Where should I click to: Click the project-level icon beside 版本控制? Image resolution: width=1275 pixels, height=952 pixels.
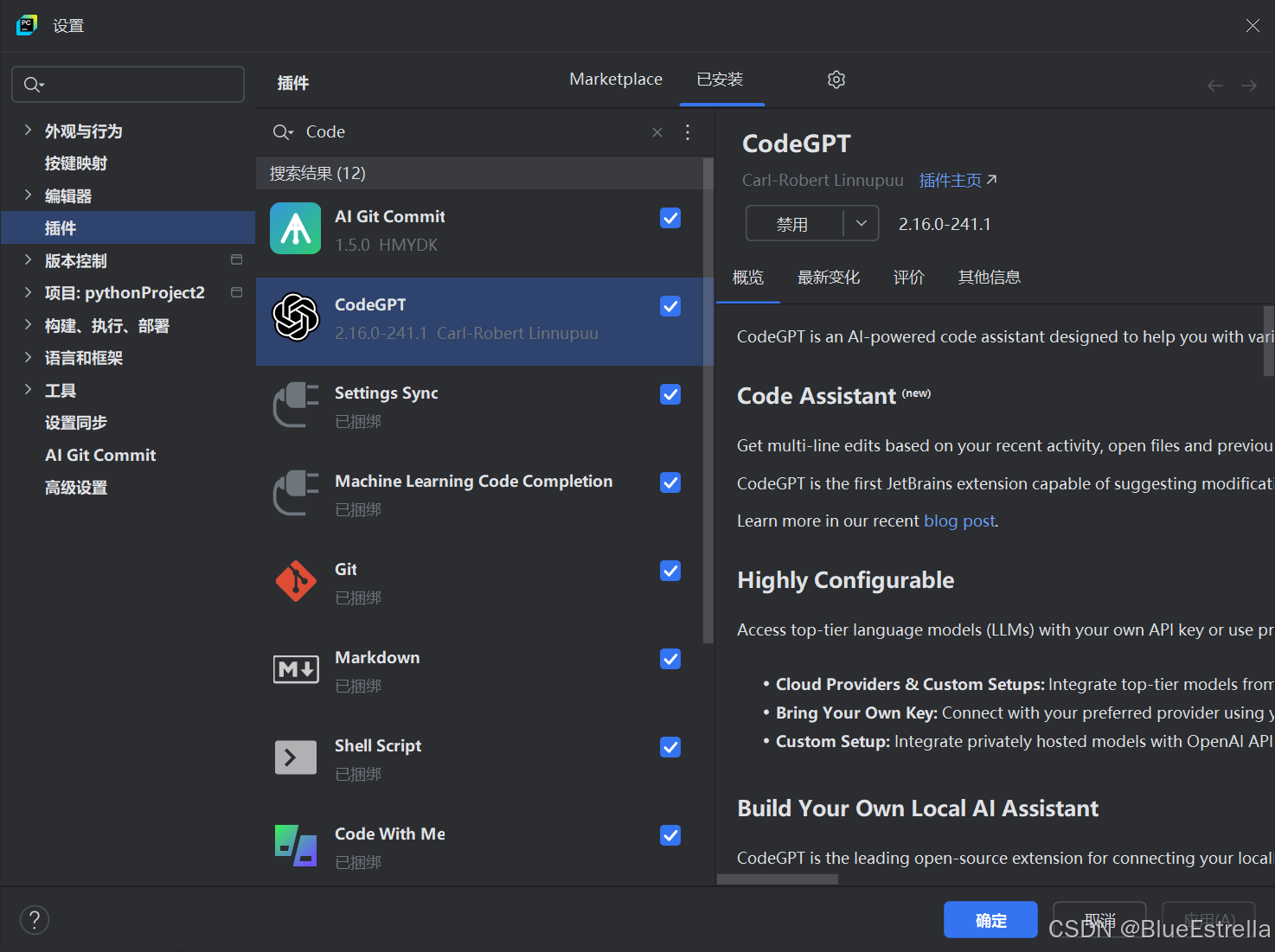click(237, 259)
